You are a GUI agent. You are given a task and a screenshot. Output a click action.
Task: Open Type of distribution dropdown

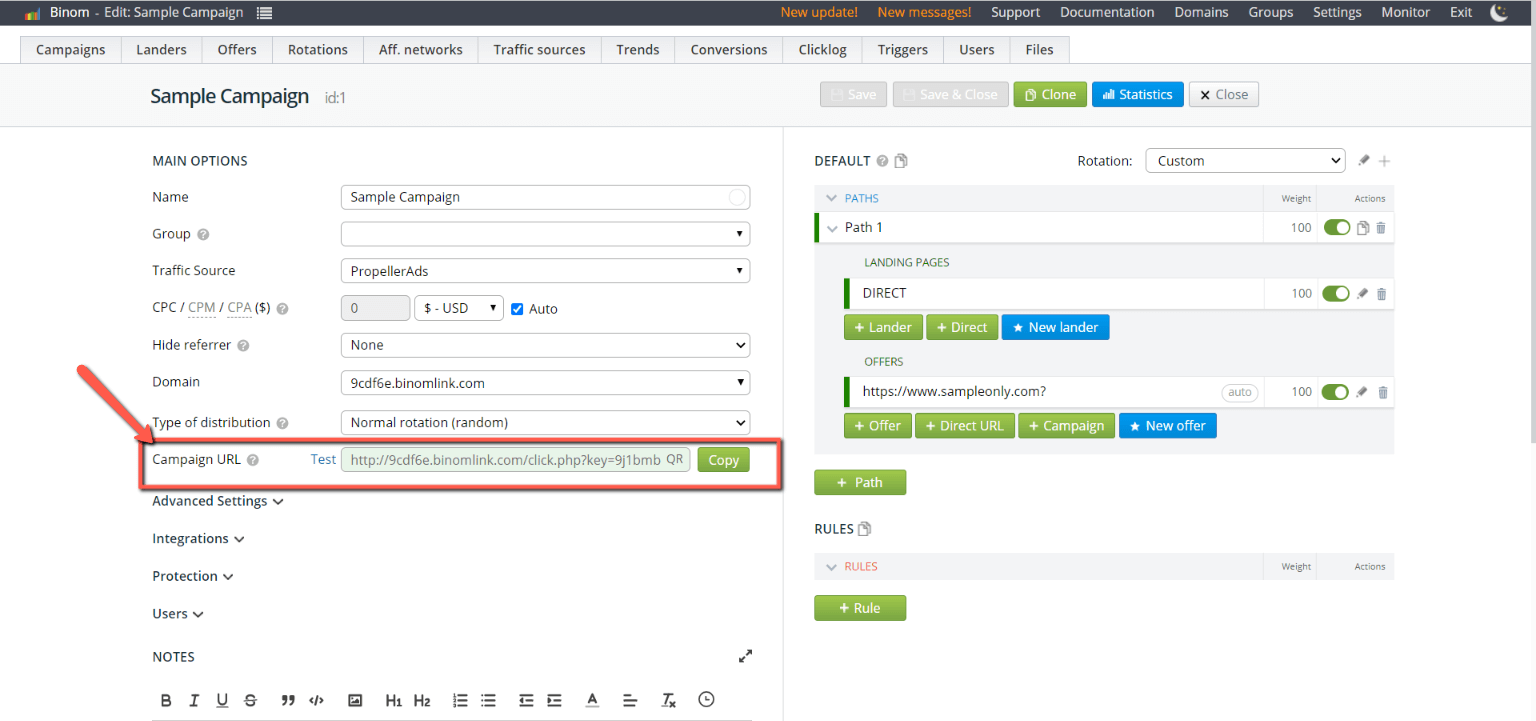(x=545, y=423)
